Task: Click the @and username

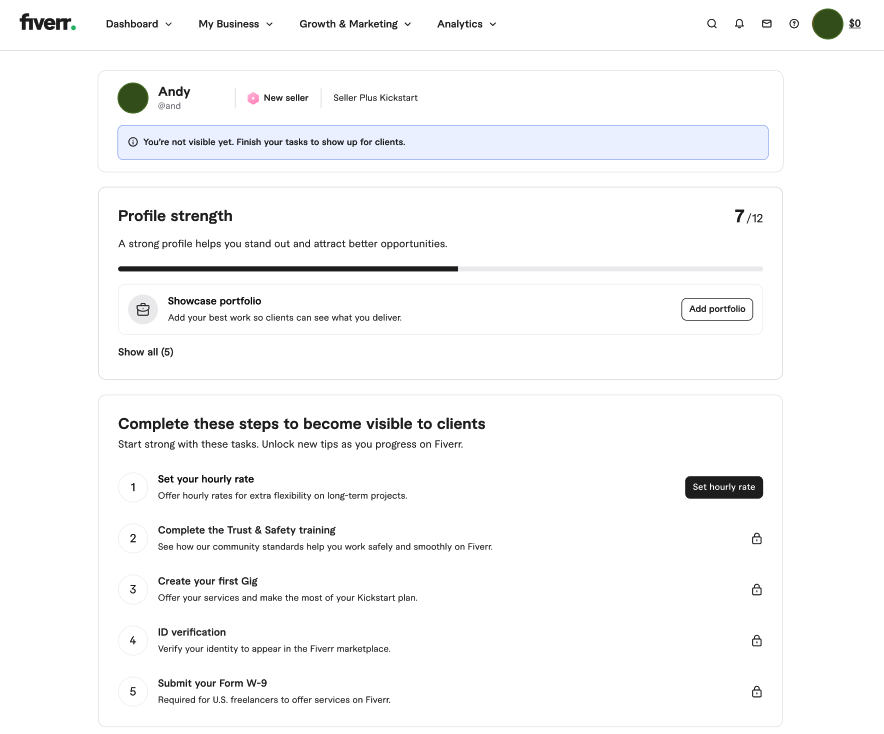Action: coord(169,106)
